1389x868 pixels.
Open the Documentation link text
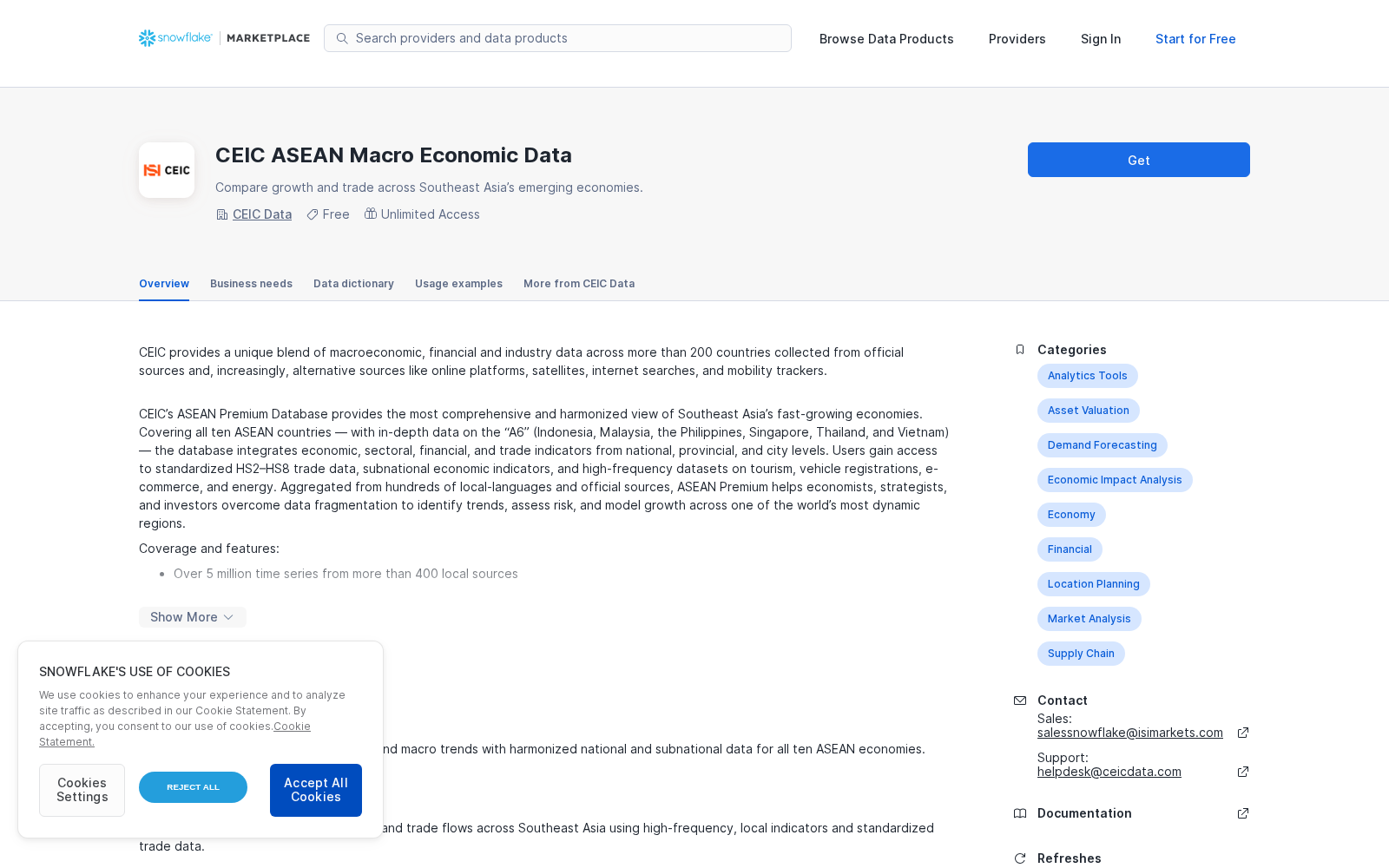coord(1084,813)
